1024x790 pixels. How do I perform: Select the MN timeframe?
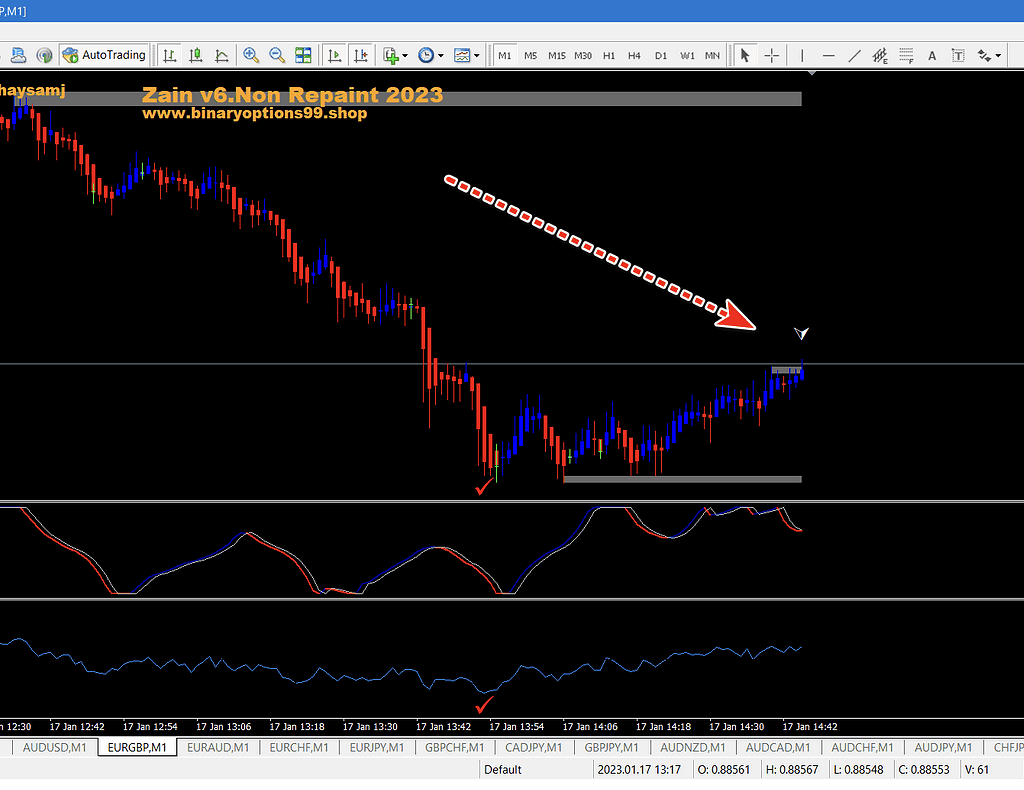click(x=712, y=55)
